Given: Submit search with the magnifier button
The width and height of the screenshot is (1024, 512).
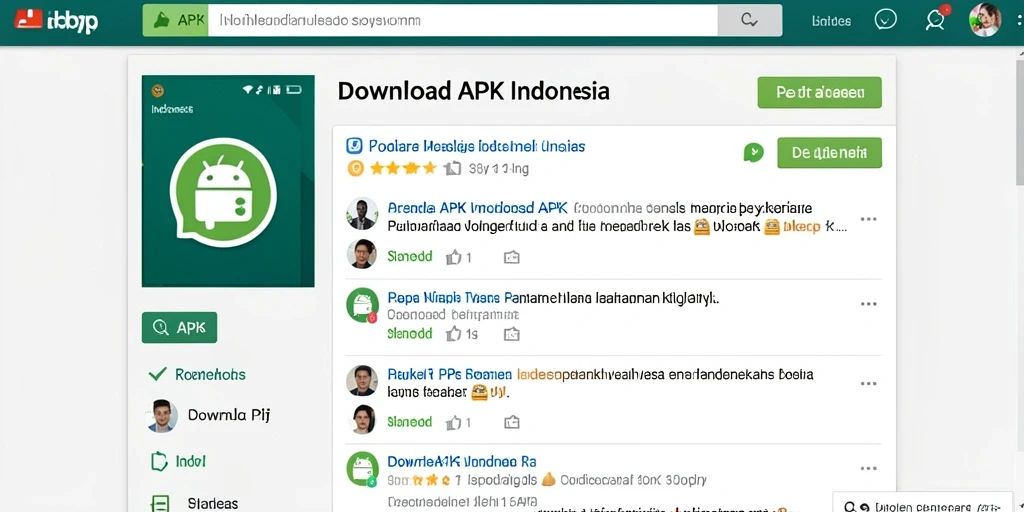Looking at the screenshot, I should click(749, 20).
